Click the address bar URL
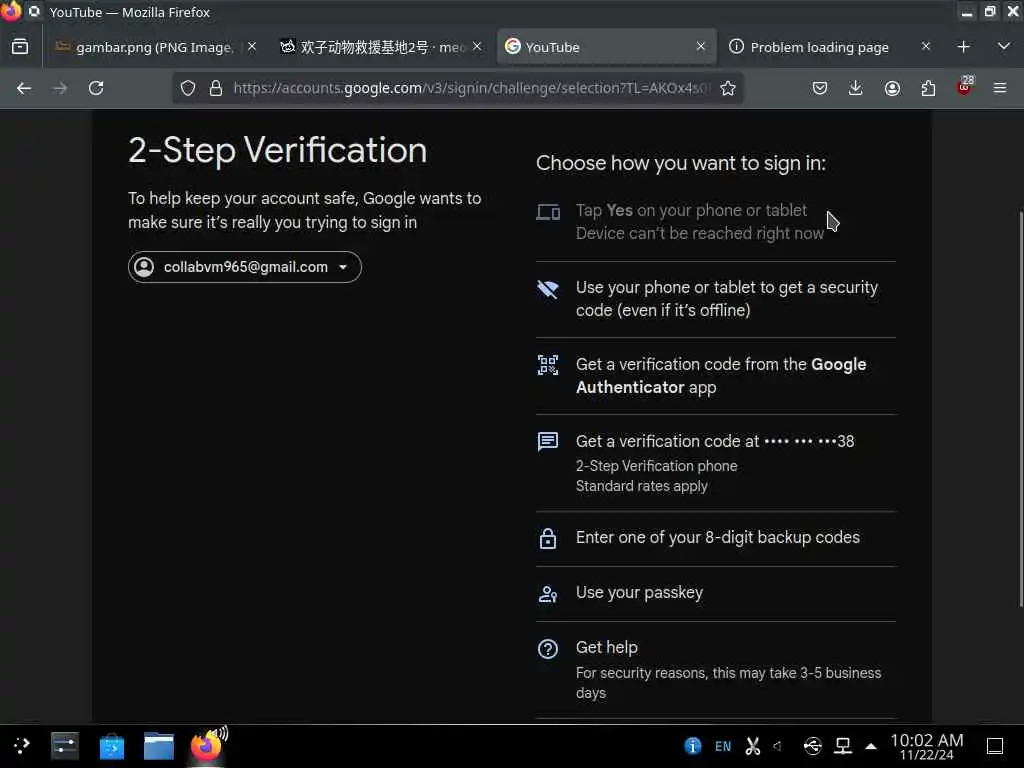Screen dimensions: 1024x768 pyautogui.click(x=470, y=88)
